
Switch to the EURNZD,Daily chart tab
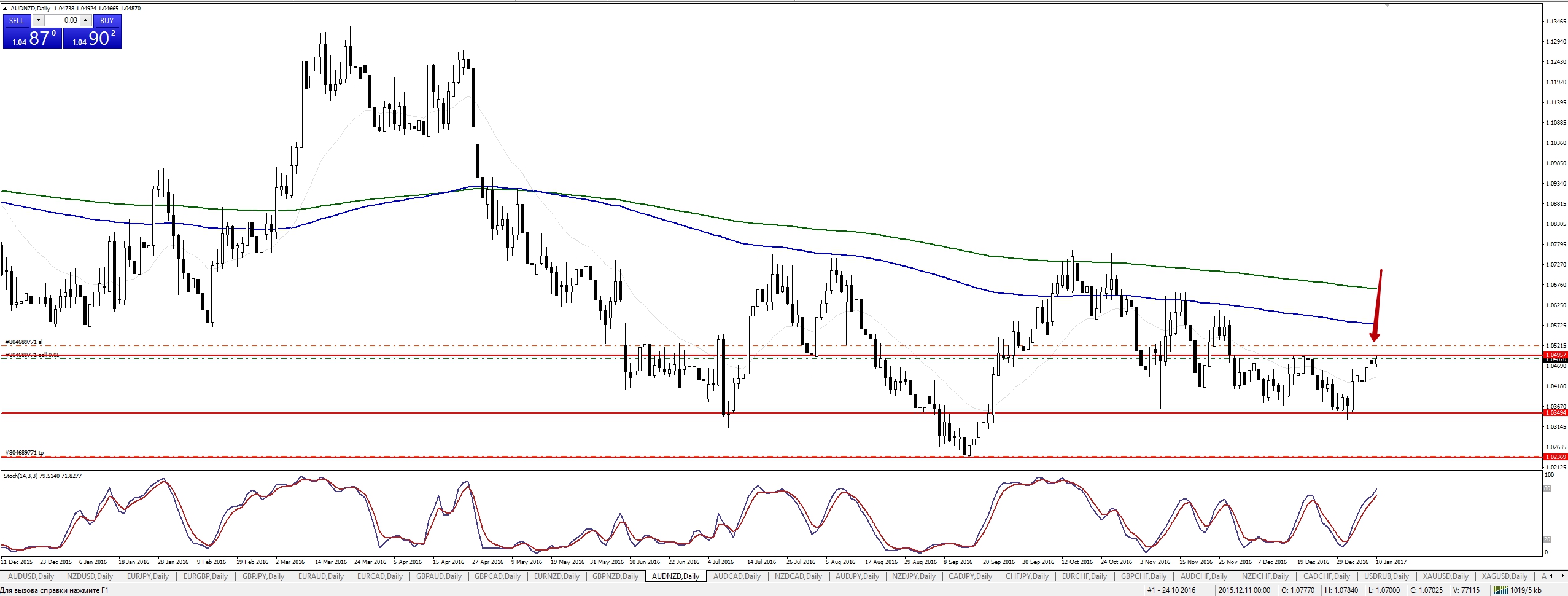(557, 576)
